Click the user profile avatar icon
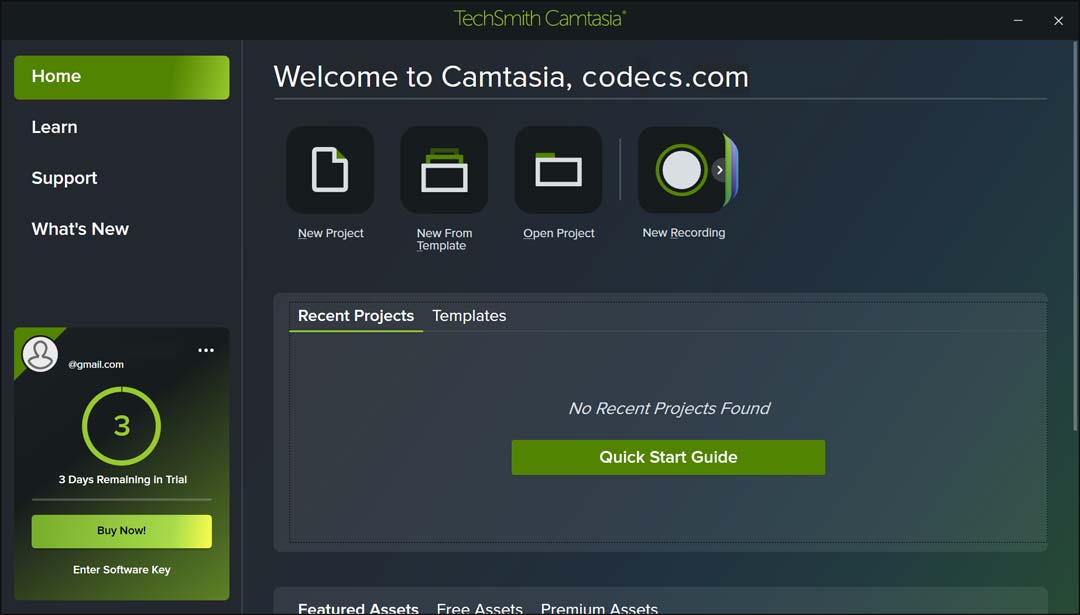 [x=40, y=354]
